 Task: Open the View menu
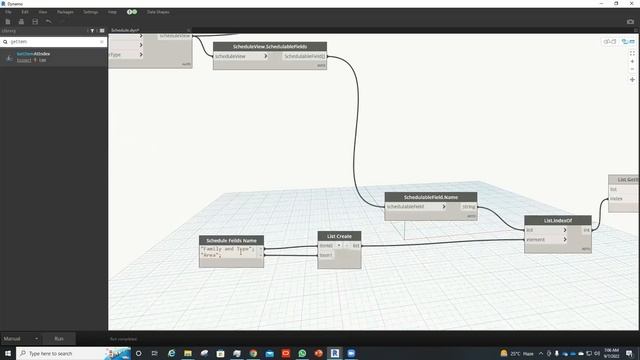point(43,12)
